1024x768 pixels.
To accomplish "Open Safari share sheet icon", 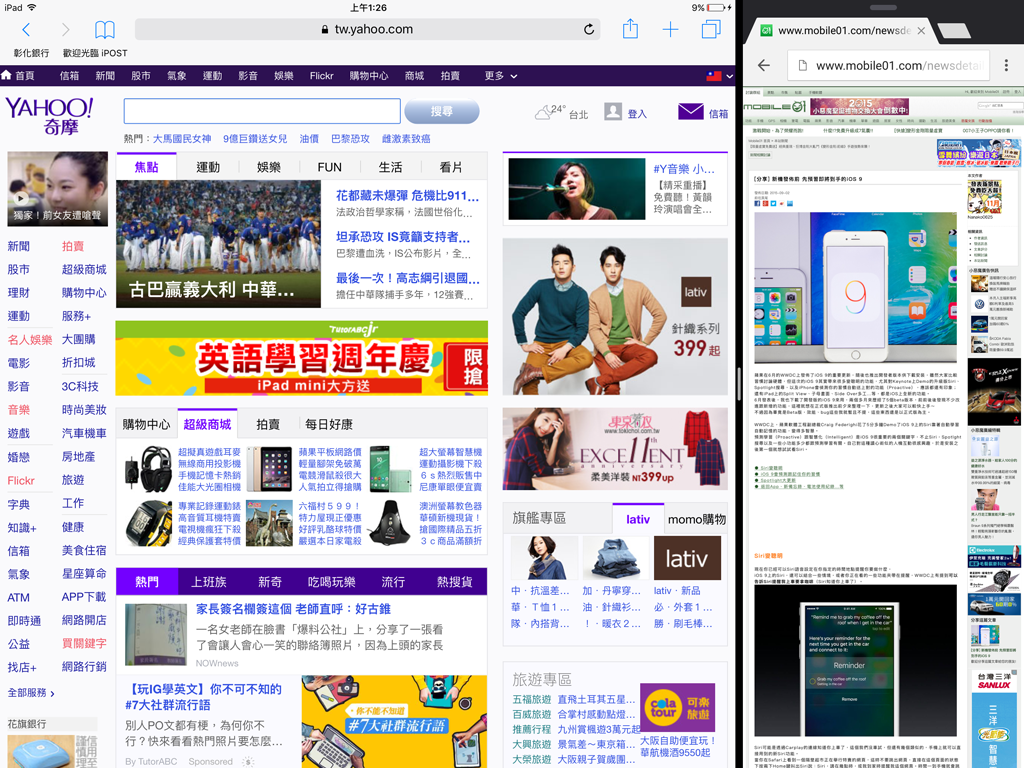I will pos(630,29).
